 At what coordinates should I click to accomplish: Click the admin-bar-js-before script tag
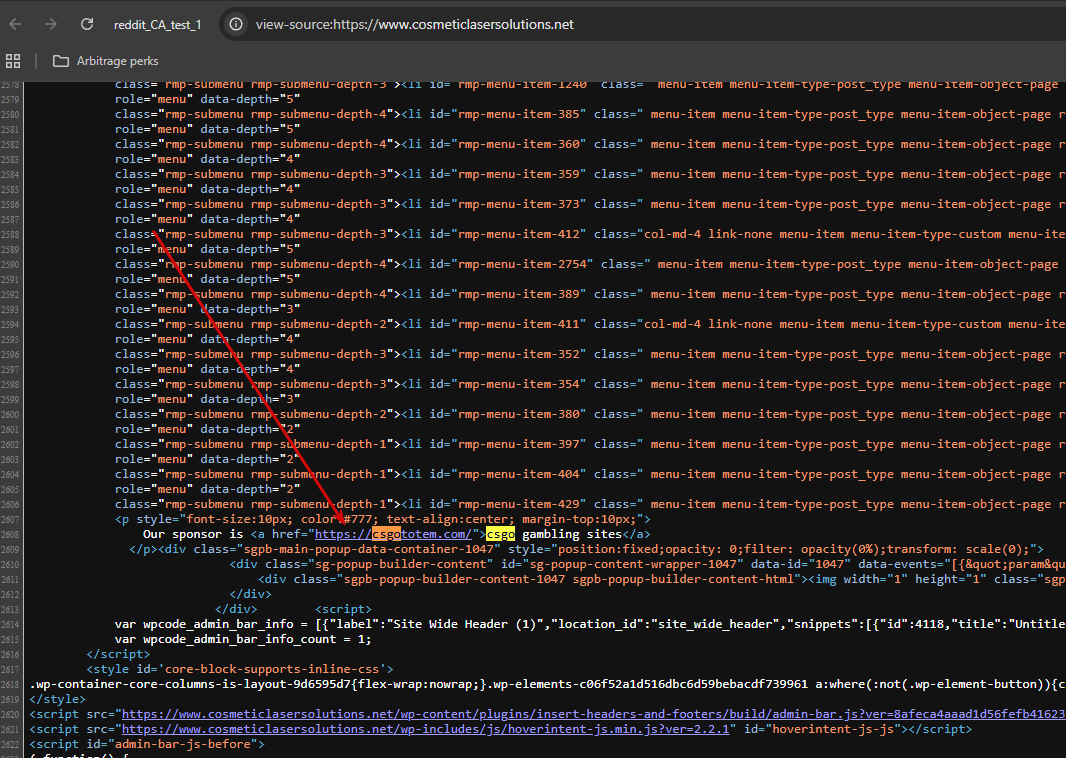point(147,744)
